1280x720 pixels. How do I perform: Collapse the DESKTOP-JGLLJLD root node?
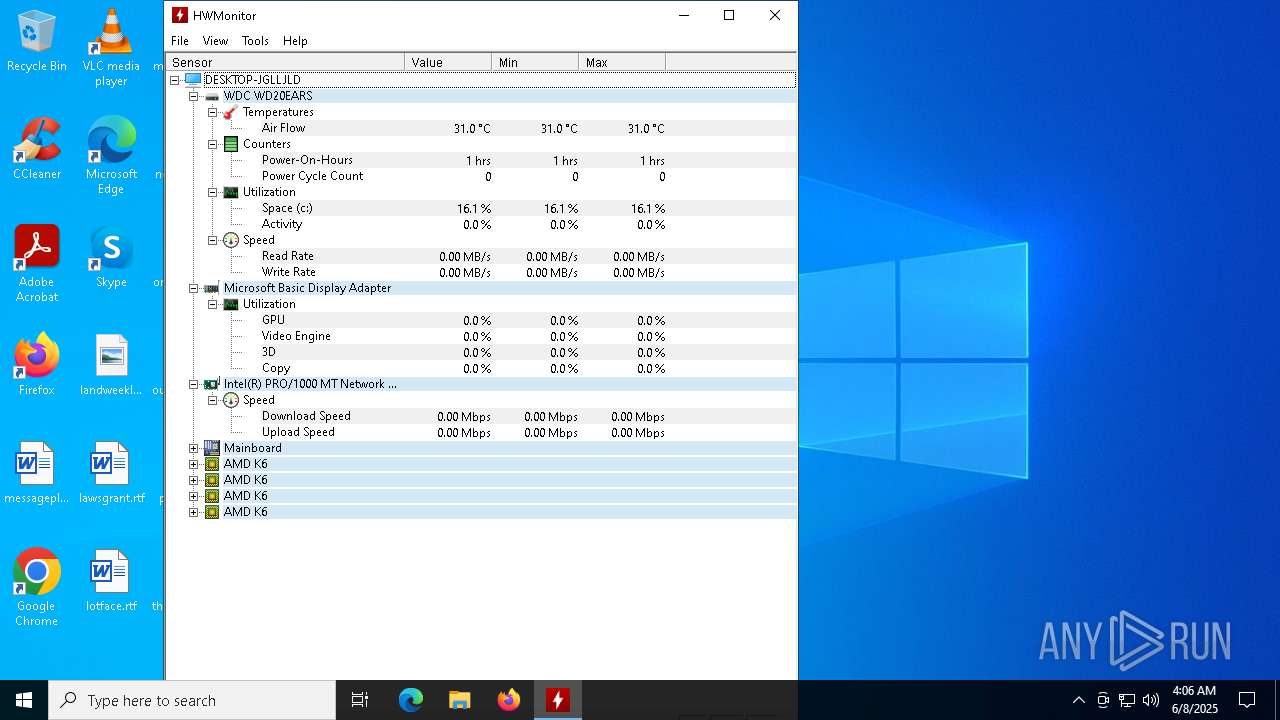174,80
